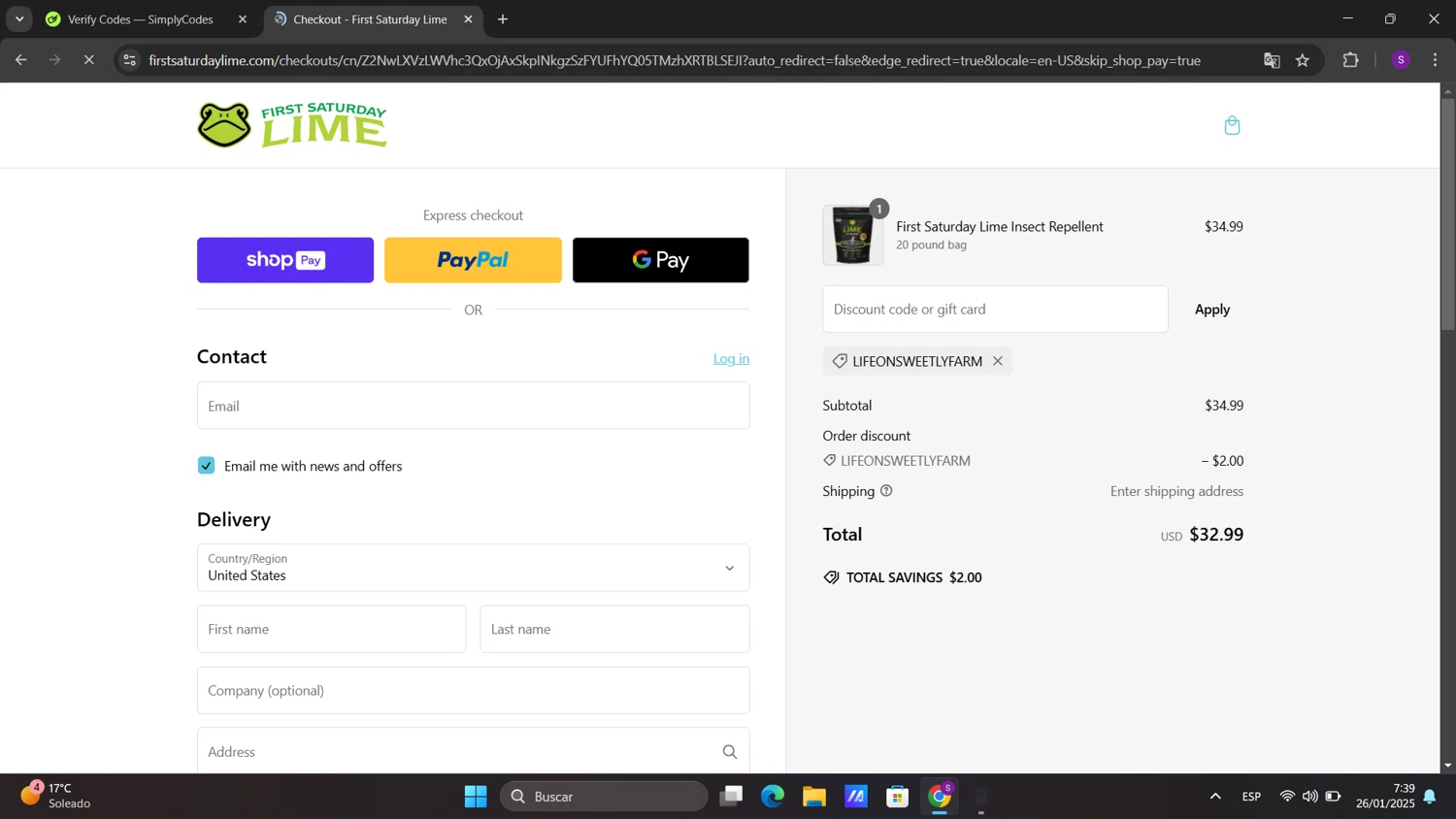Focus the Email input field
The height and width of the screenshot is (819, 1456).
point(473,406)
